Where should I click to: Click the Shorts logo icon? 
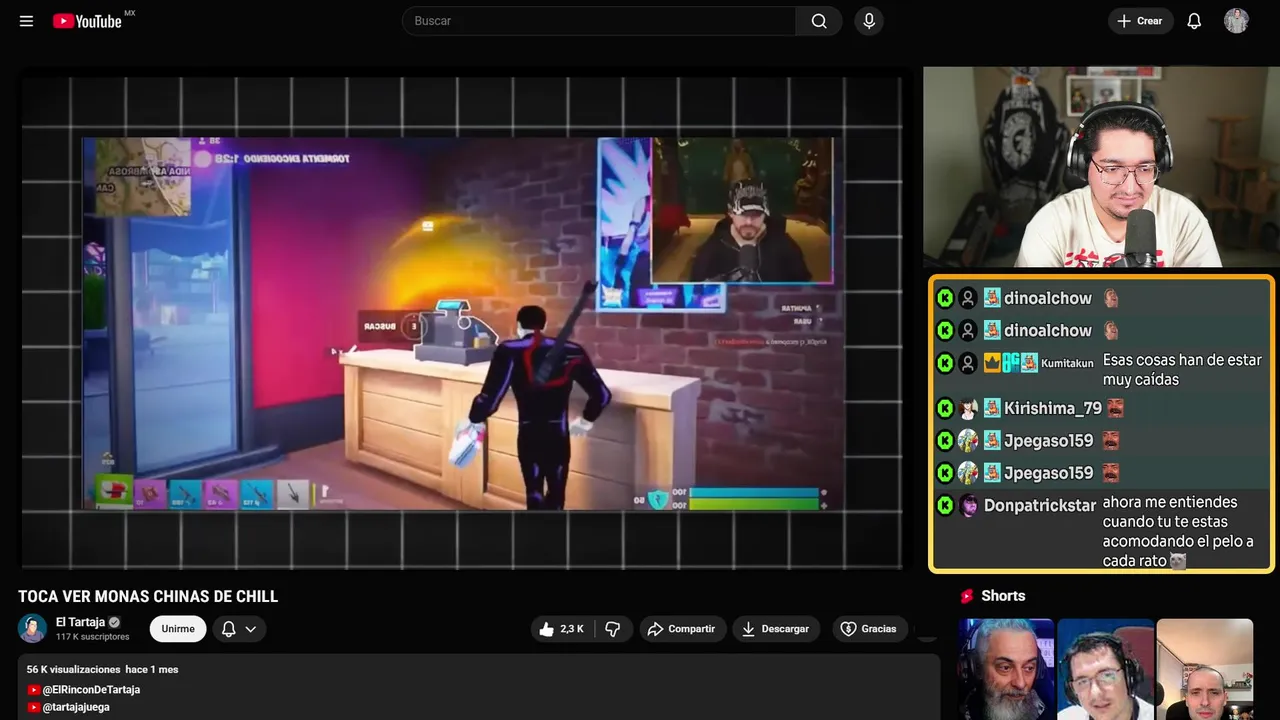pos(967,596)
